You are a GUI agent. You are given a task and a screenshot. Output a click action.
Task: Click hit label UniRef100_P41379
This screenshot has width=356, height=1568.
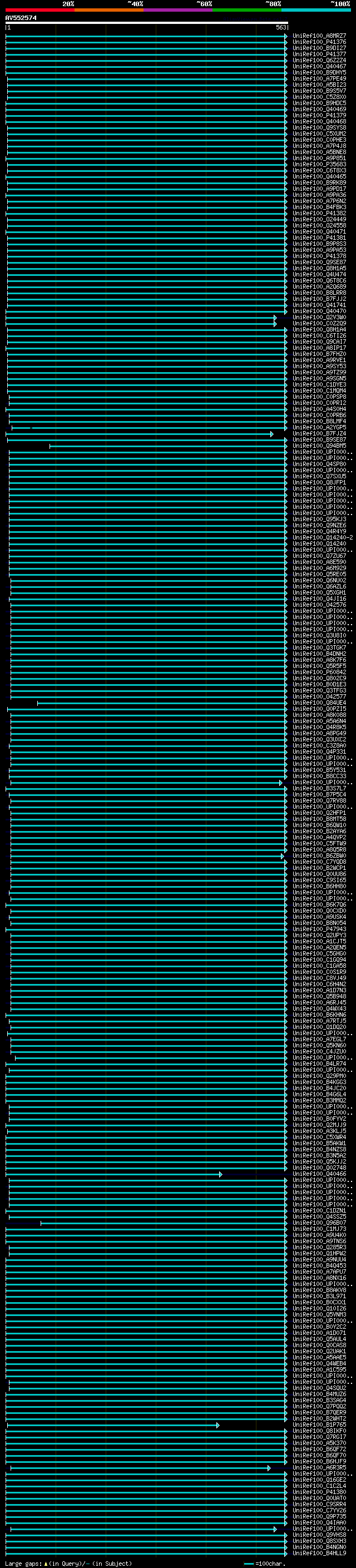tap(319, 115)
